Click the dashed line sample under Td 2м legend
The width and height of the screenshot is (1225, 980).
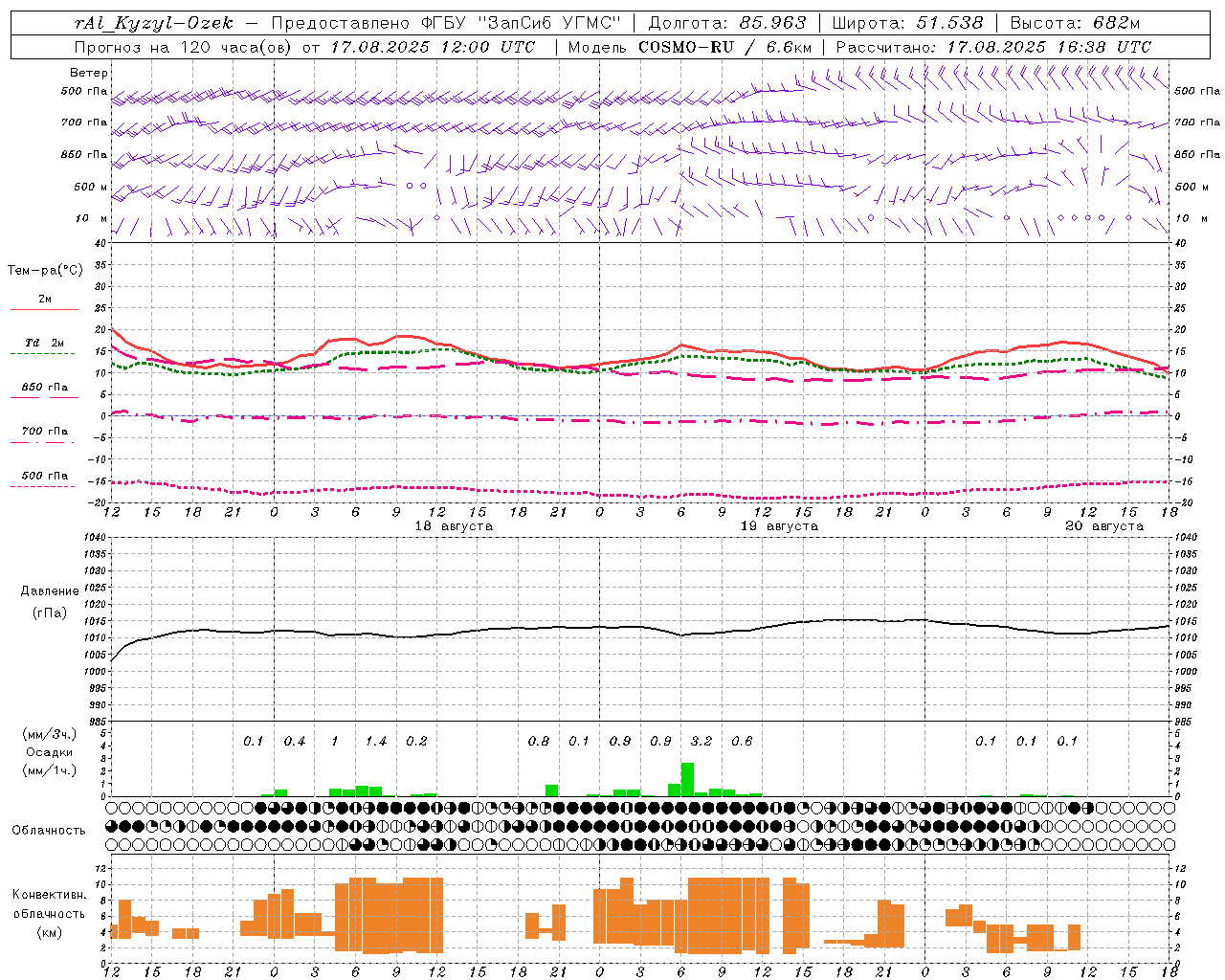(x=42, y=353)
